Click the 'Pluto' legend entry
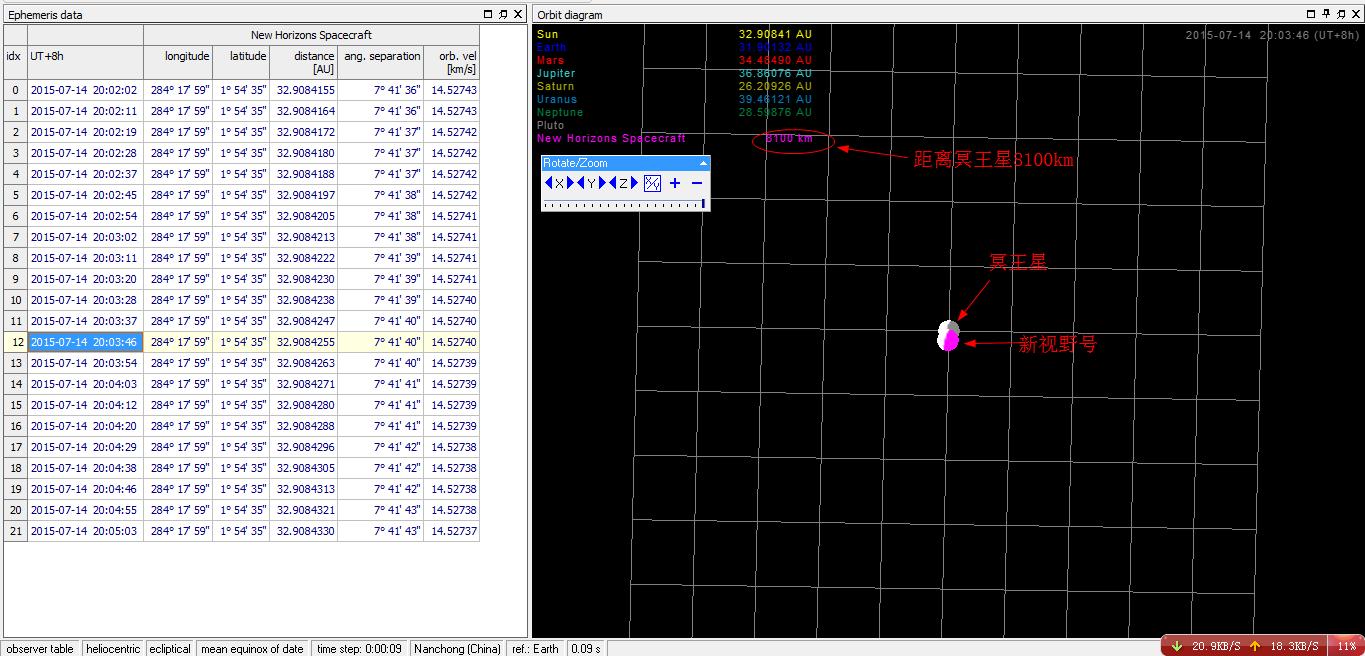1365x656 pixels. coord(550,125)
